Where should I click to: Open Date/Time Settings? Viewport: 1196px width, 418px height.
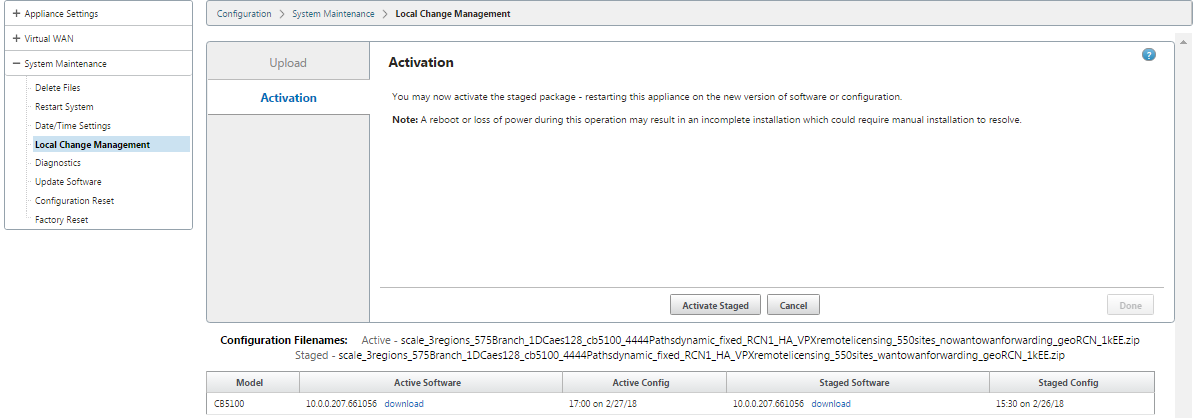pyautogui.click(x=72, y=125)
